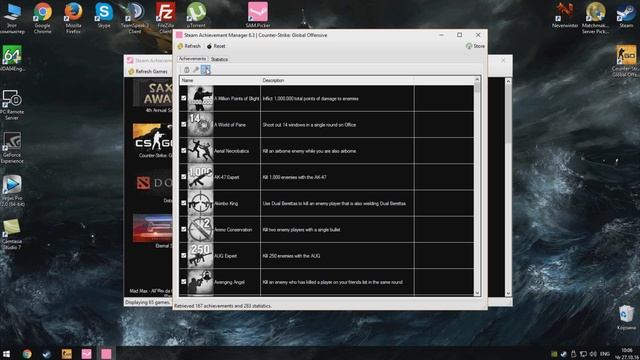Select 'Kill 250 enemies with the AUG' description

pyautogui.click(x=291, y=256)
